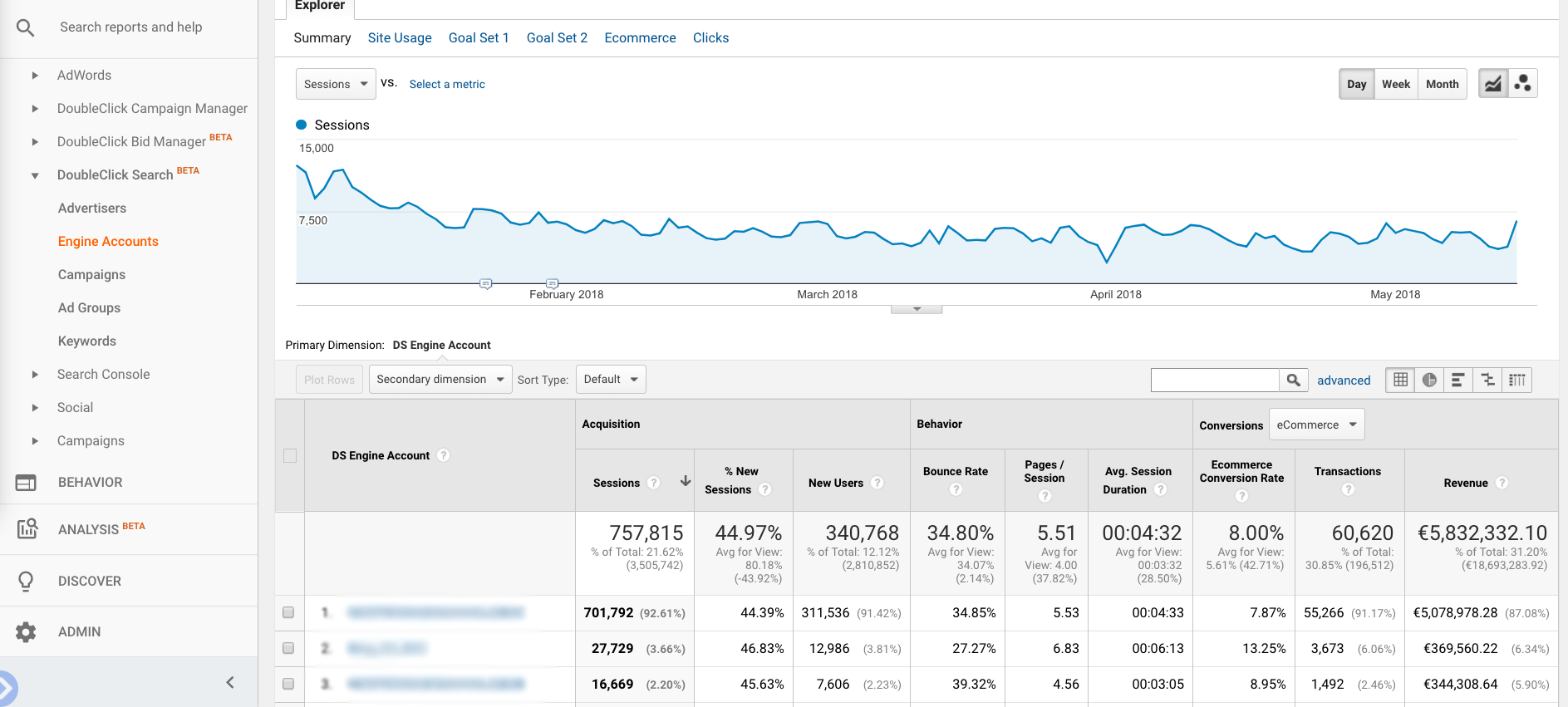Select the performance bar view icon
This screenshot has height=707, width=1568.
click(x=1458, y=380)
